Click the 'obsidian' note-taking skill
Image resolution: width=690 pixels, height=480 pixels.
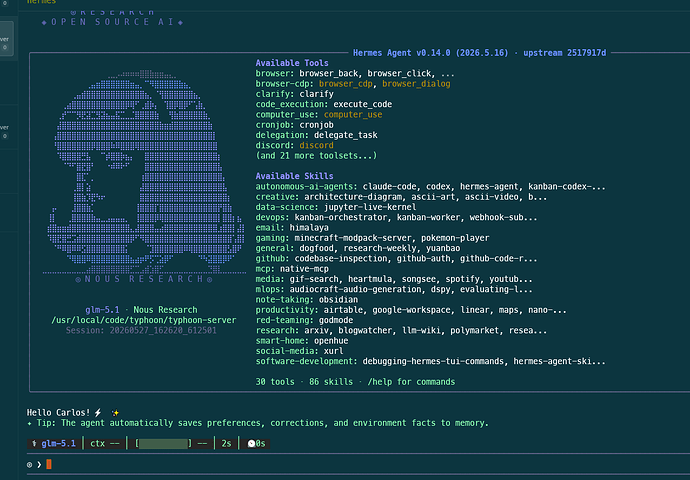click(x=338, y=300)
